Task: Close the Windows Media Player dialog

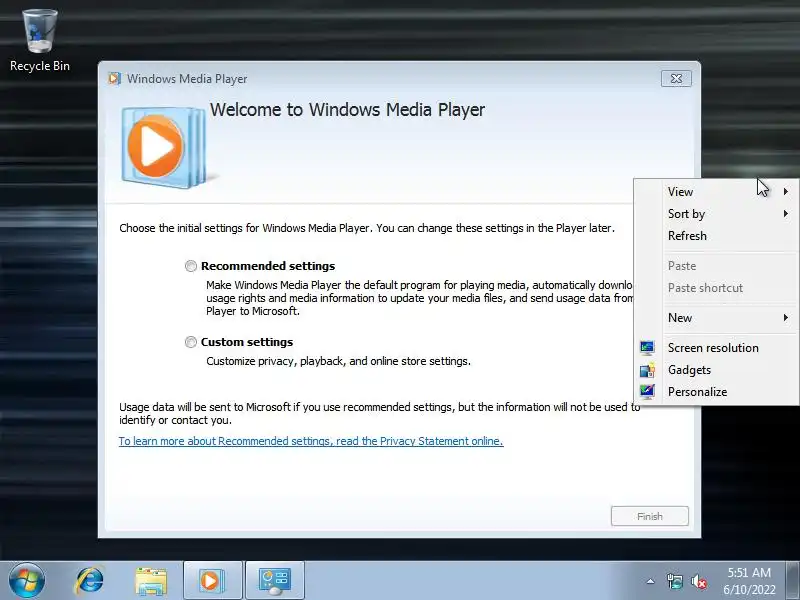Action: [676, 79]
